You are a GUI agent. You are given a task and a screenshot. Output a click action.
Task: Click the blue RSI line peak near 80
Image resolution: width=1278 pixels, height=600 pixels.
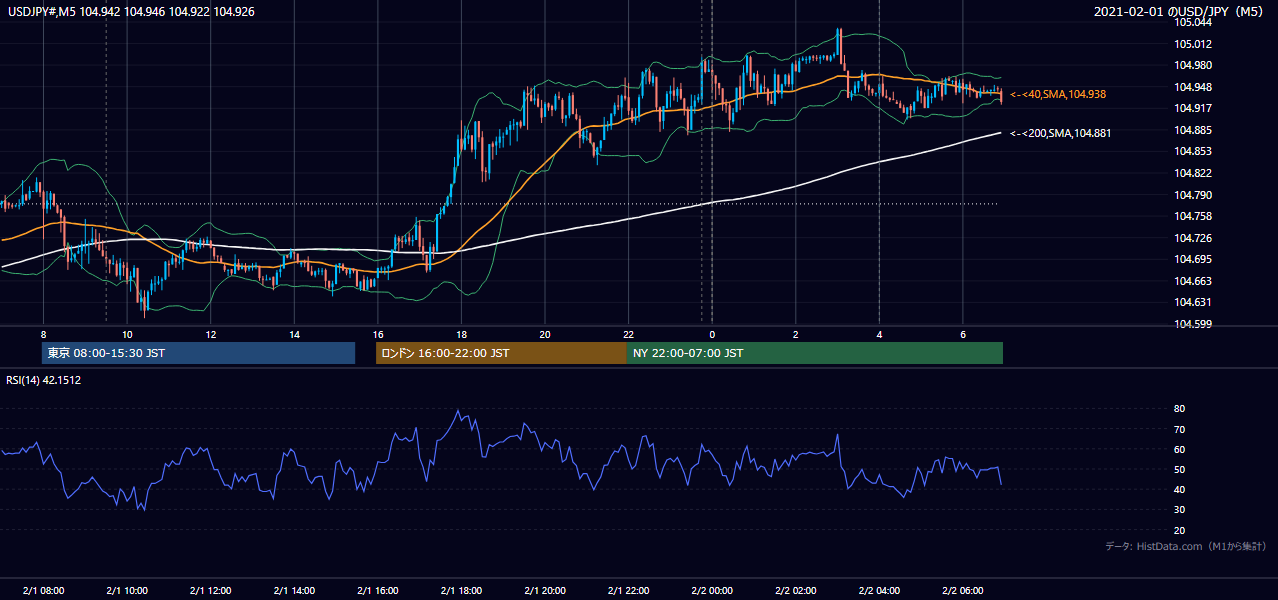458,411
